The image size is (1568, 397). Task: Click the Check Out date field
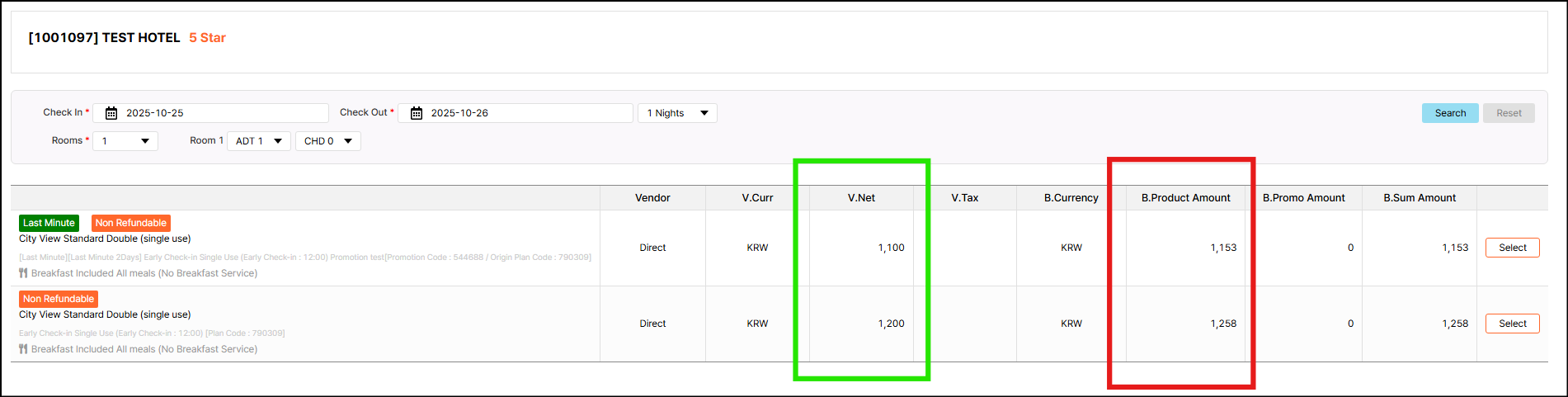tap(526, 113)
